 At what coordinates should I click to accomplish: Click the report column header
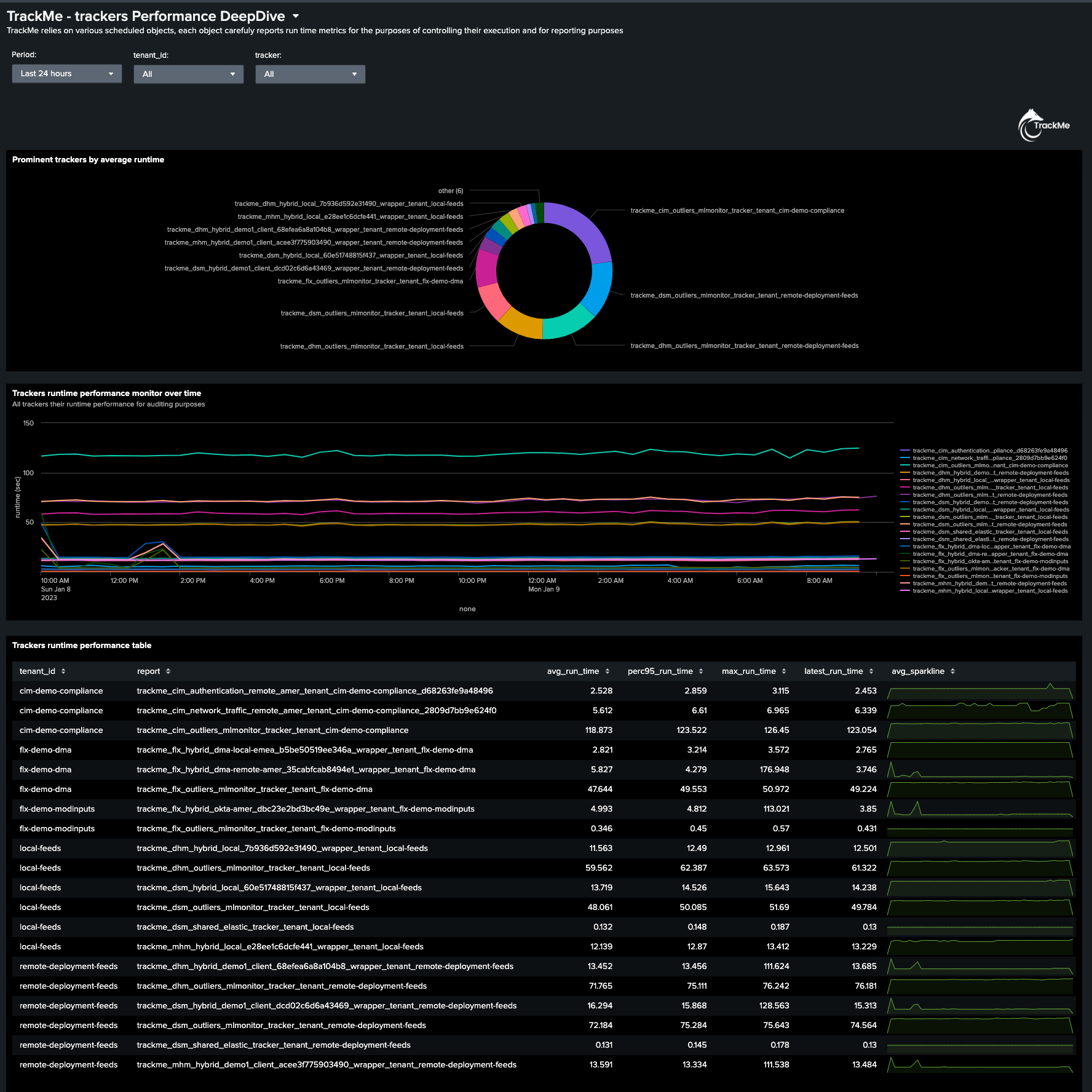pyautogui.click(x=148, y=671)
